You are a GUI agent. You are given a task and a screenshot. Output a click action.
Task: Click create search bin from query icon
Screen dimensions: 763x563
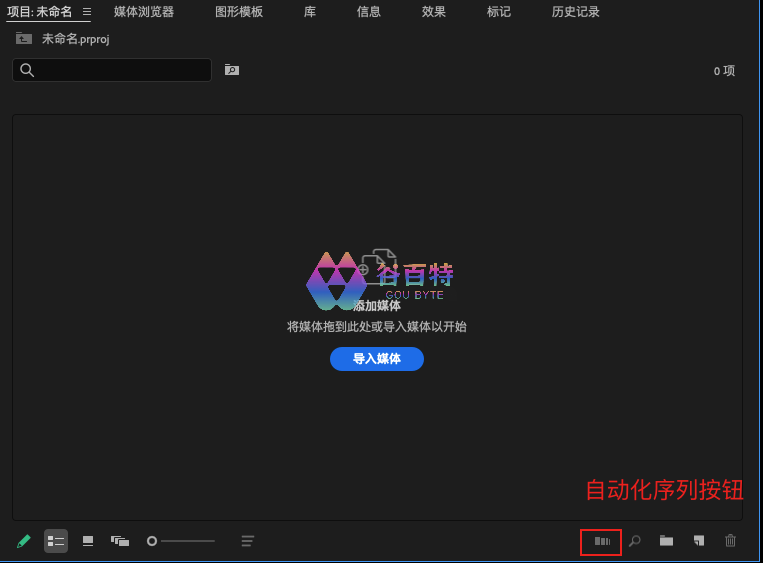pyautogui.click(x=232, y=70)
